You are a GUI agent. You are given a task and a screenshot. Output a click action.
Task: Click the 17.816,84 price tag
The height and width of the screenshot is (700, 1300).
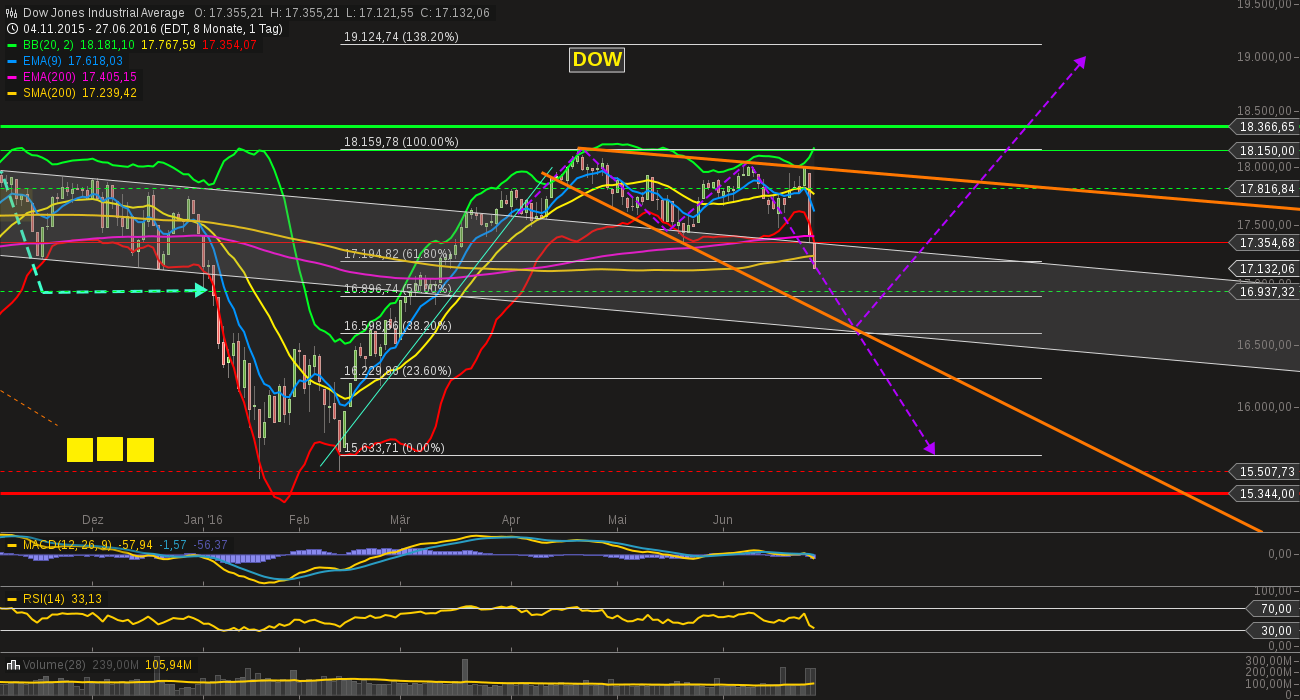1265,189
